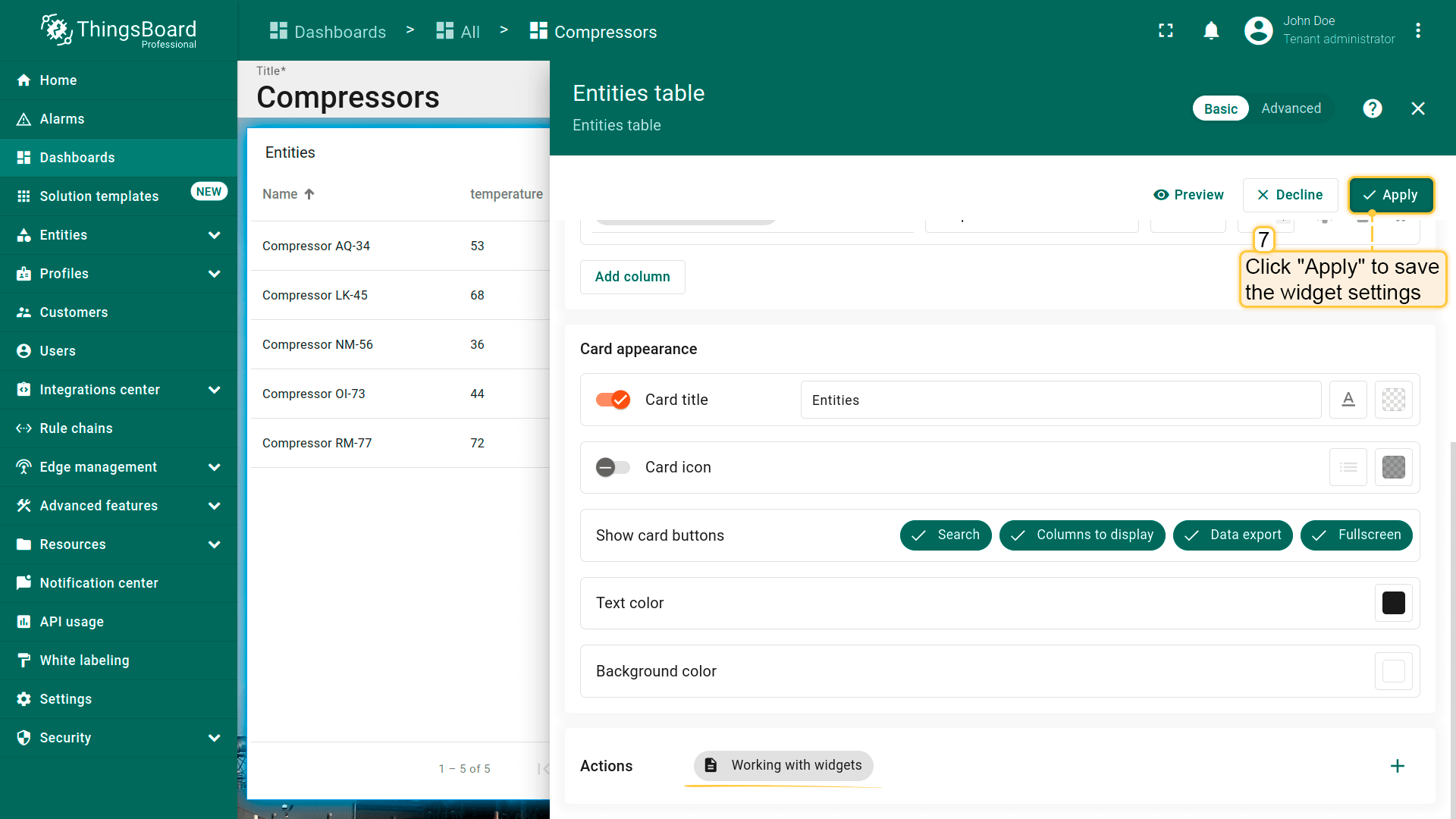Click the plus icon to add action
Image resolution: width=1456 pixels, height=819 pixels.
1397,766
